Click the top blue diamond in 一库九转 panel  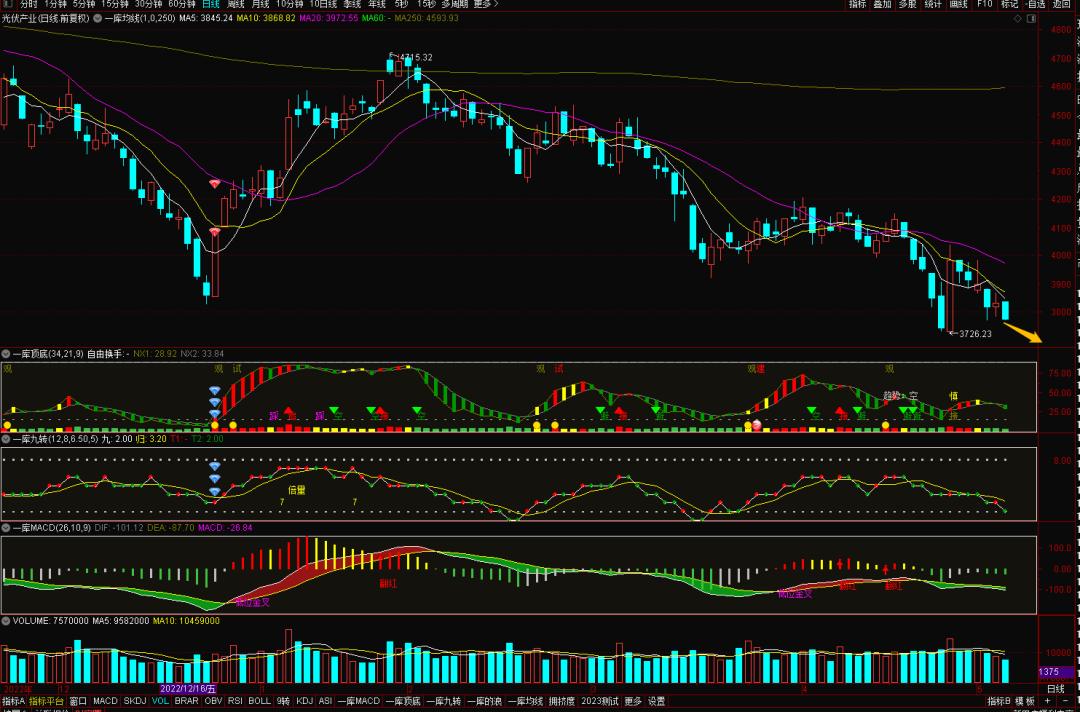pos(215,466)
